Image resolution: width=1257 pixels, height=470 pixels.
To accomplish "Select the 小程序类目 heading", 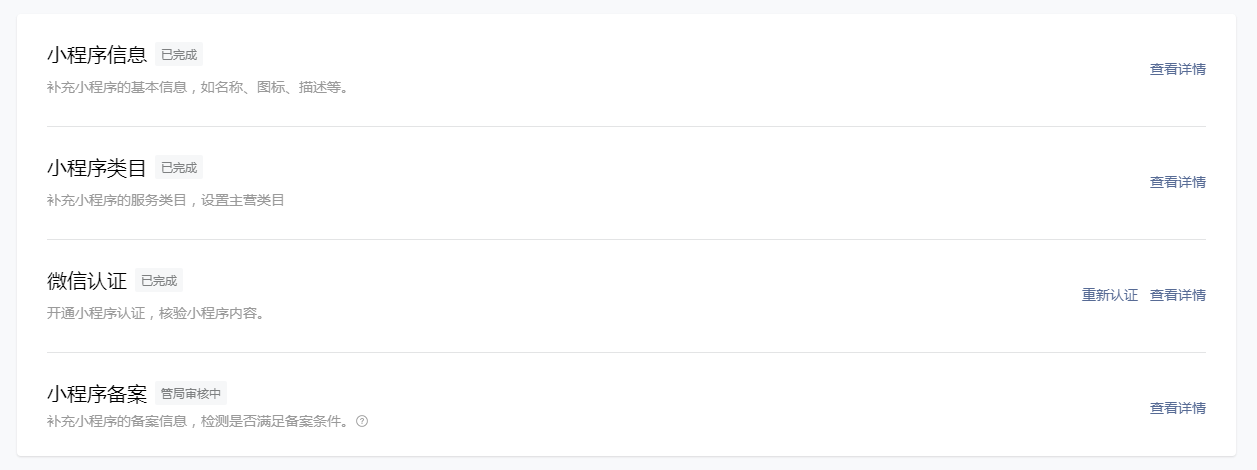I will coord(97,168).
